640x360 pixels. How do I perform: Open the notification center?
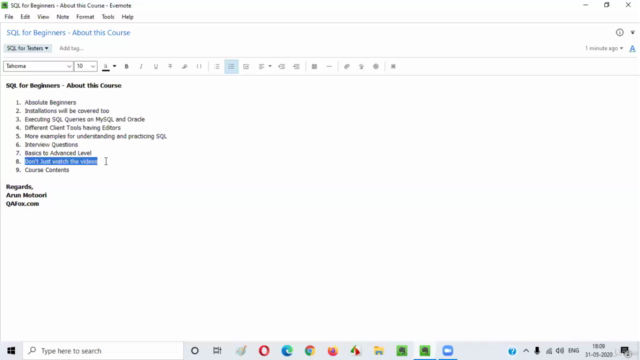tap(625, 351)
